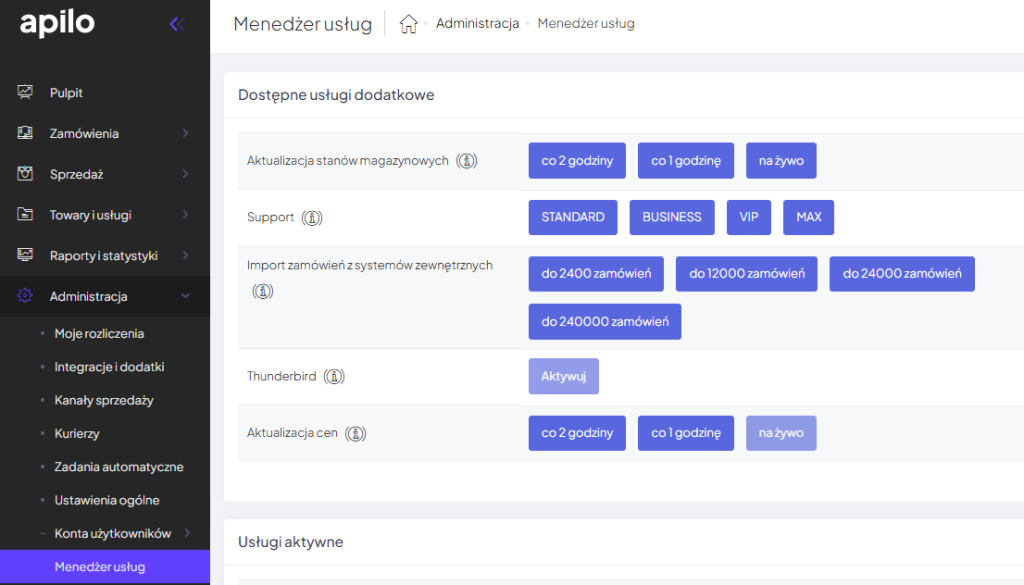
Task: Open Zadania automatyczne in sidebar
Action: 118,467
